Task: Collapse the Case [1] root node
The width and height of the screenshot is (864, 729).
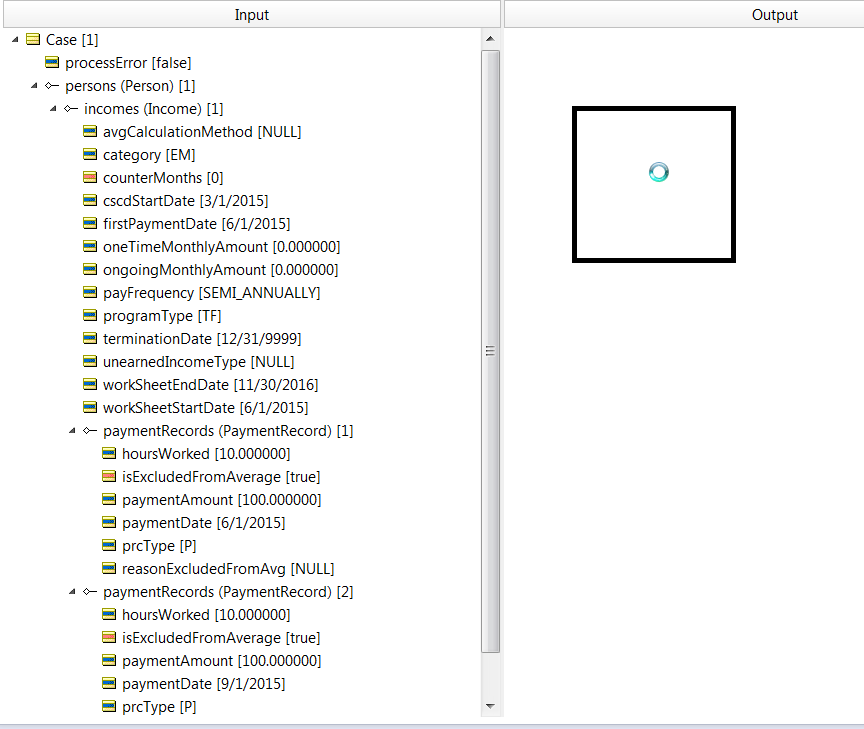Action: click(x=15, y=40)
